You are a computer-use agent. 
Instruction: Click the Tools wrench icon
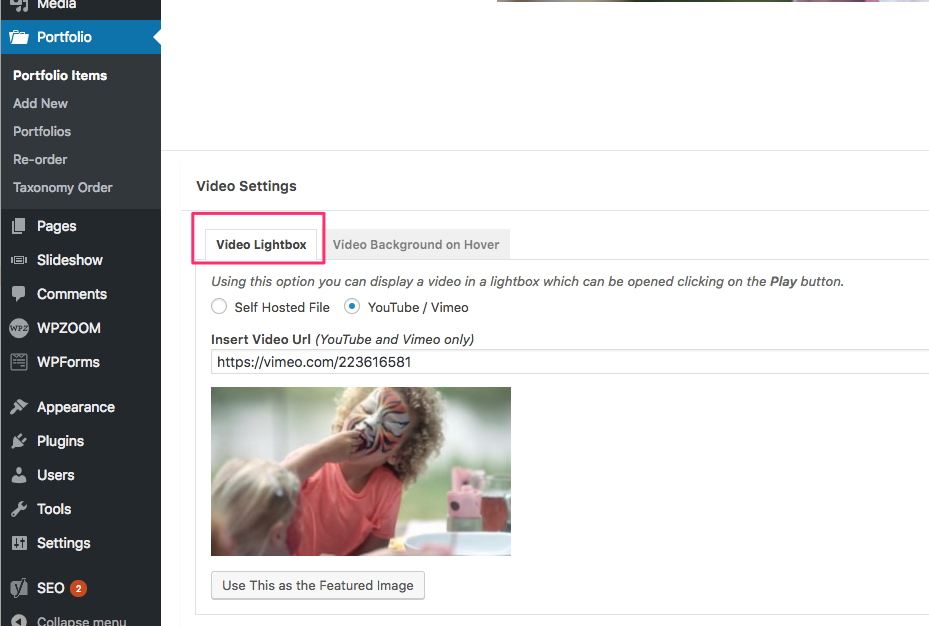(19, 509)
